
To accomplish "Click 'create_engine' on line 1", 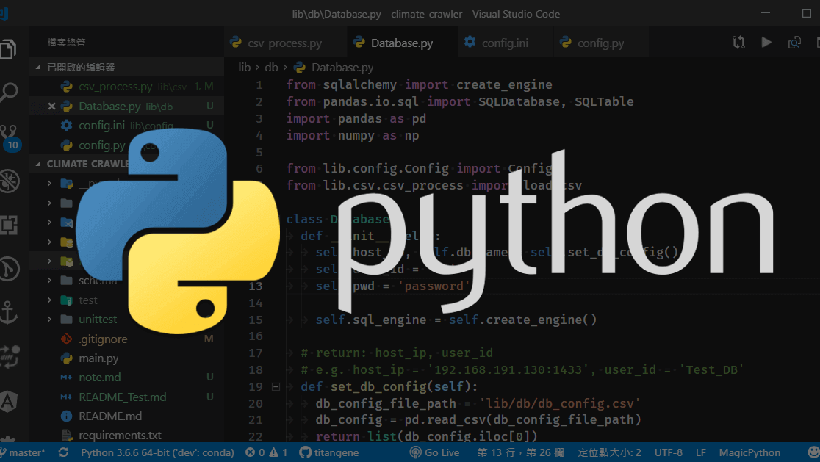I will (x=504, y=85).
